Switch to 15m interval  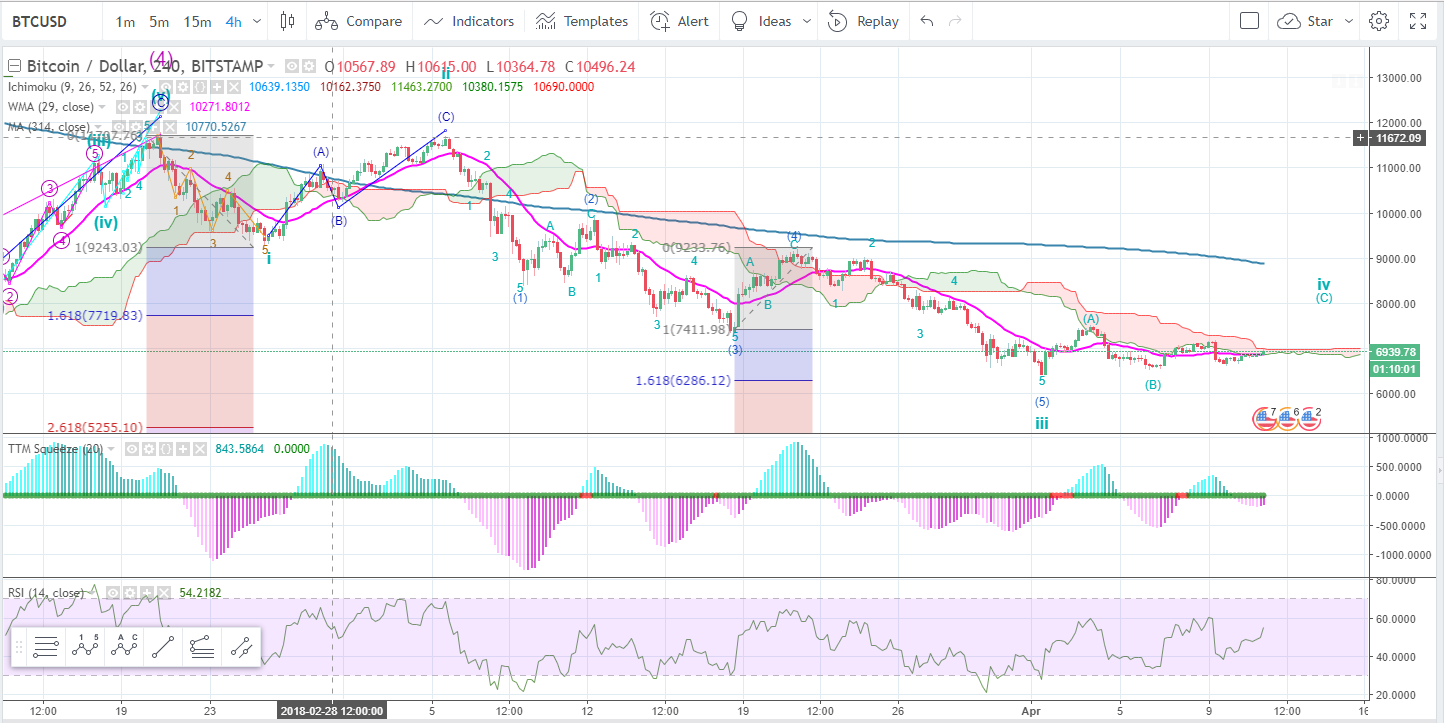click(197, 21)
